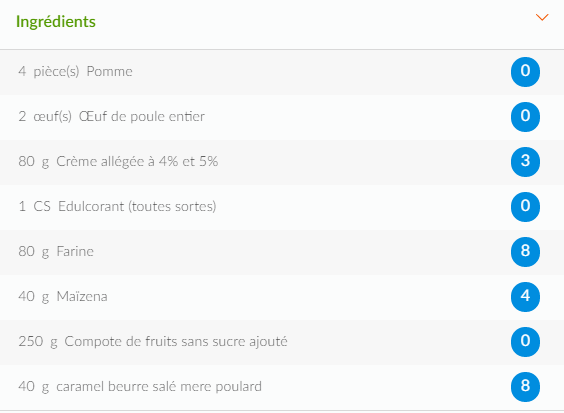The height and width of the screenshot is (413, 564).
Task: Click the points badge for Edulcorant
Action: click(525, 206)
